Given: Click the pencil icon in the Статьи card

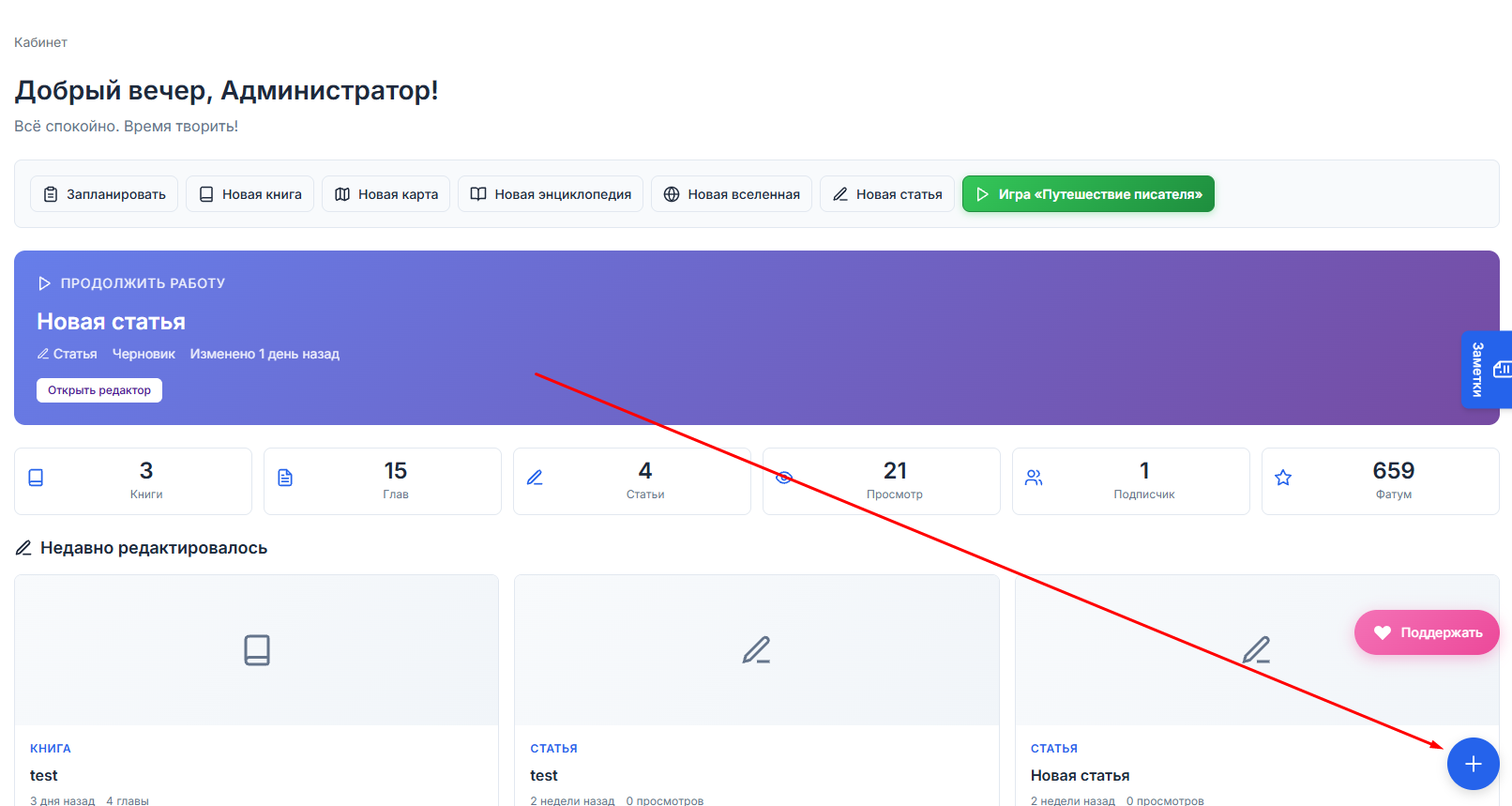Looking at the screenshot, I should coord(535,478).
